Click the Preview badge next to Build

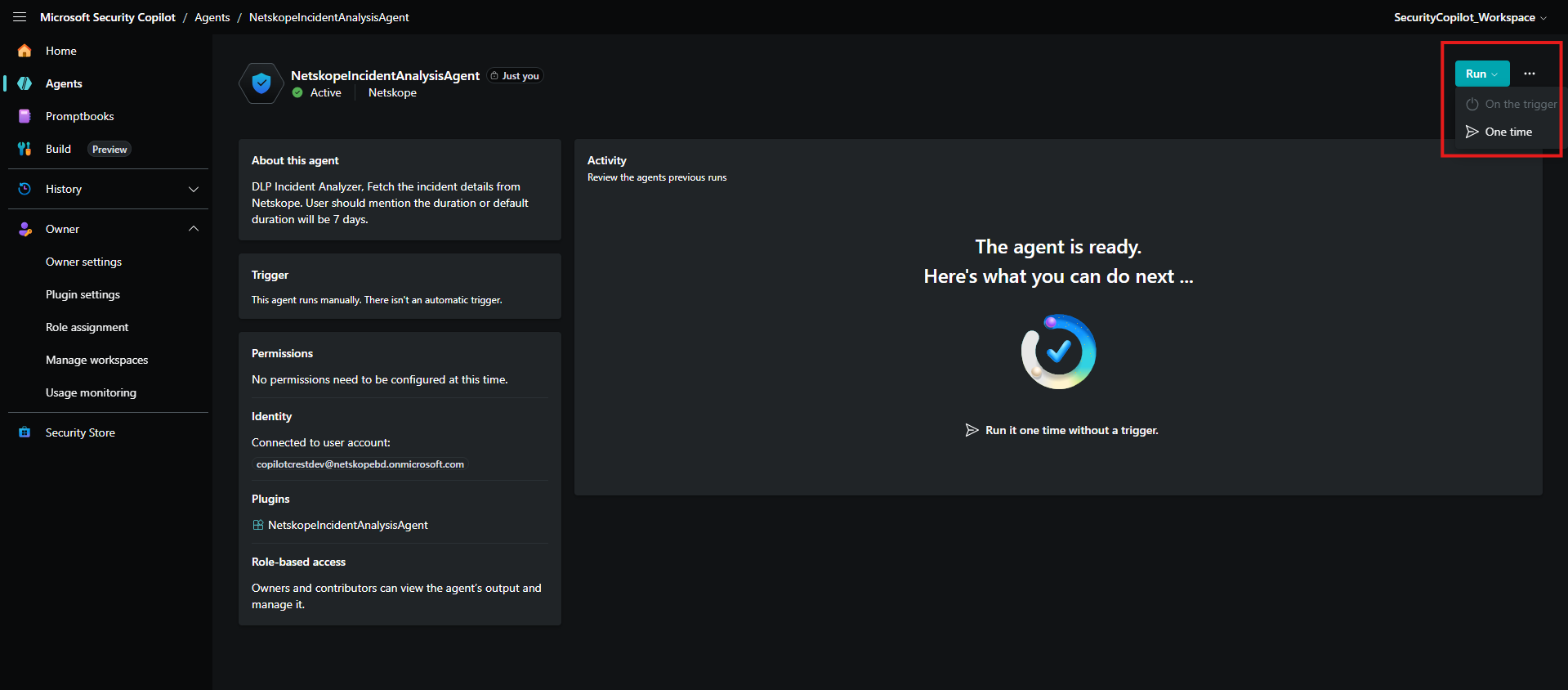(109, 150)
